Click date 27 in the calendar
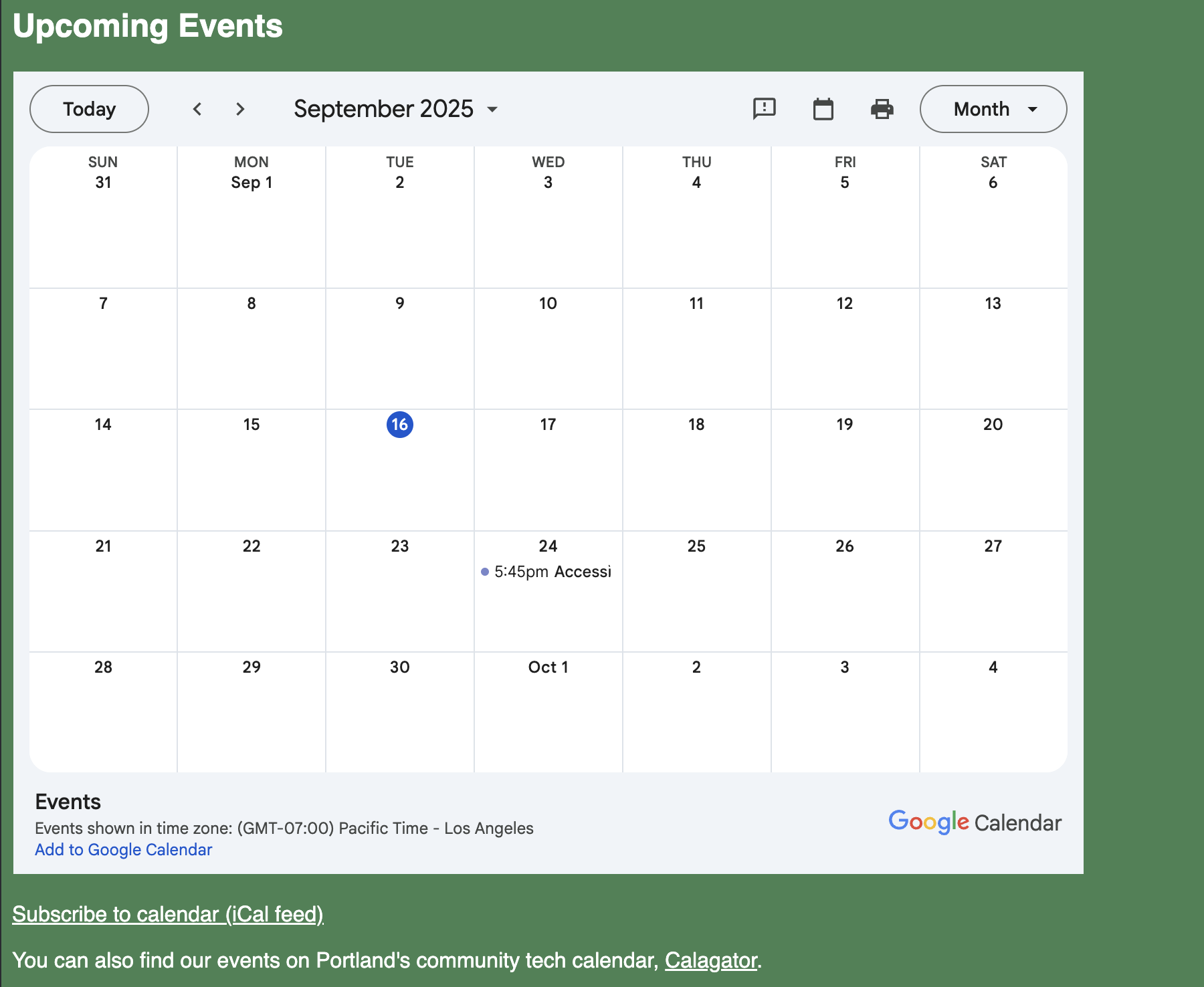The image size is (1204, 987). point(993,546)
